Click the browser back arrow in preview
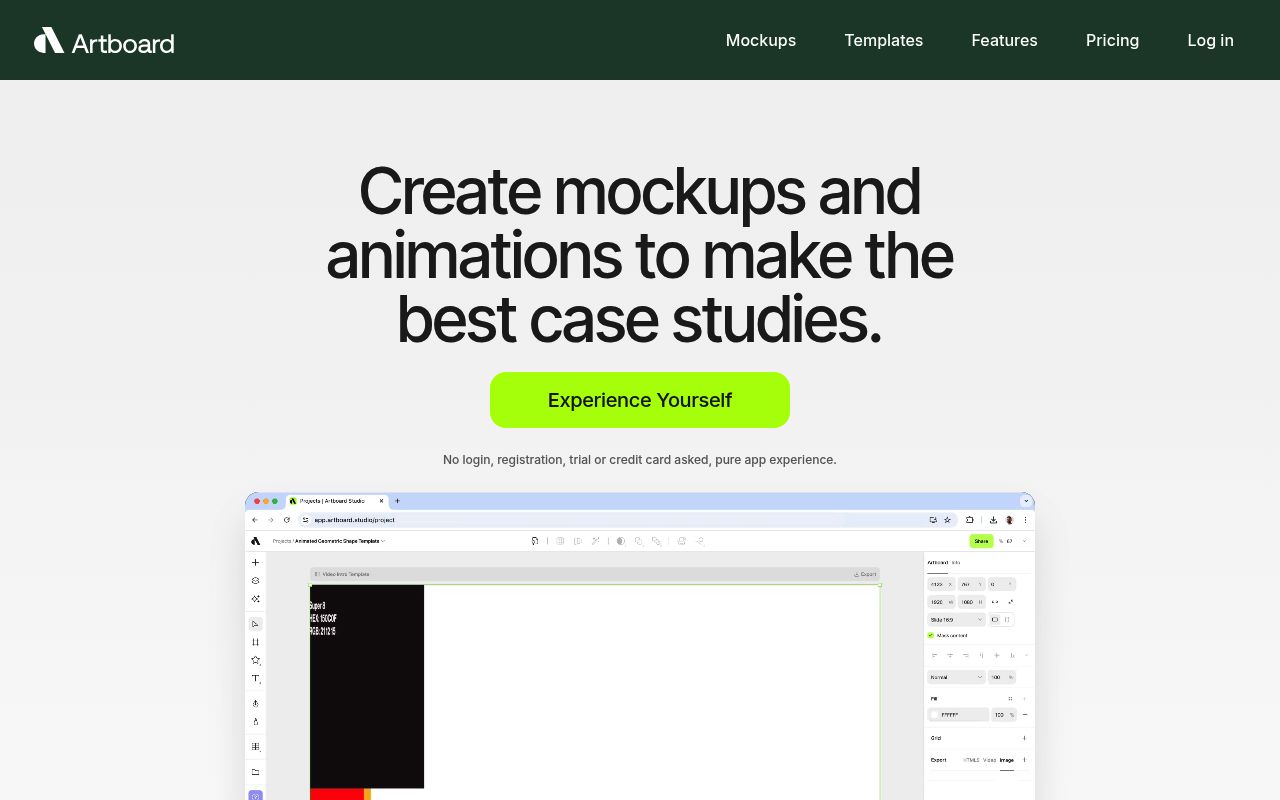 point(255,520)
